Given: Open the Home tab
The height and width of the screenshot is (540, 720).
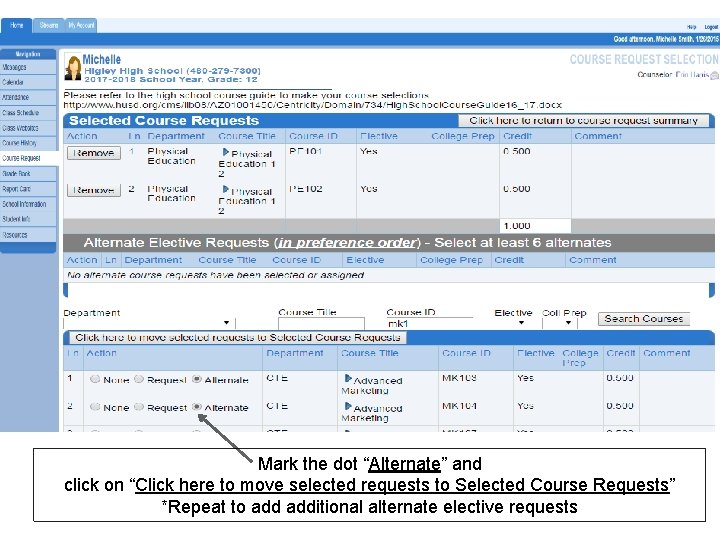Looking at the screenshot, I should pos(17,25).
